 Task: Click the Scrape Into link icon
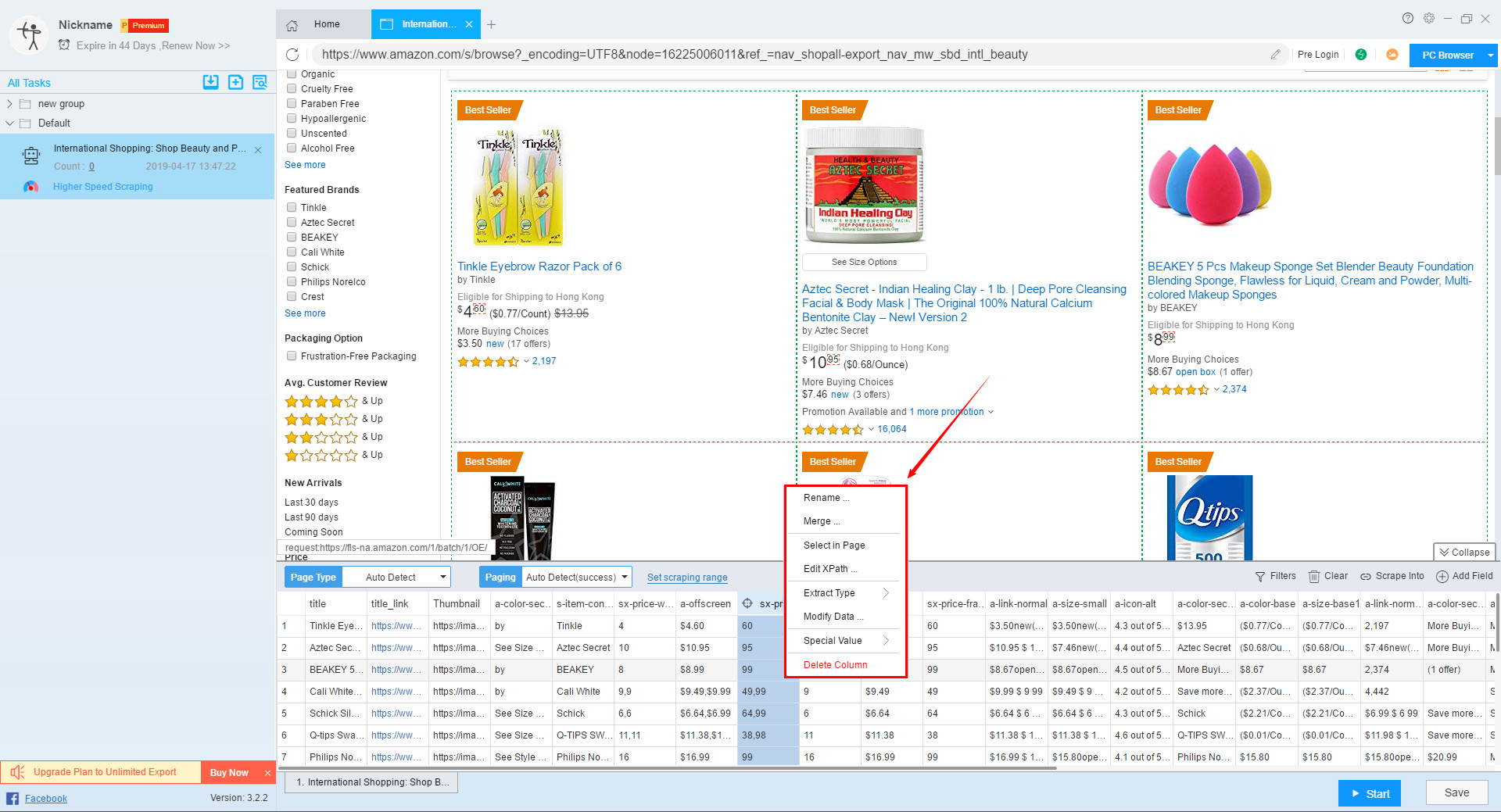(1366, 577)
